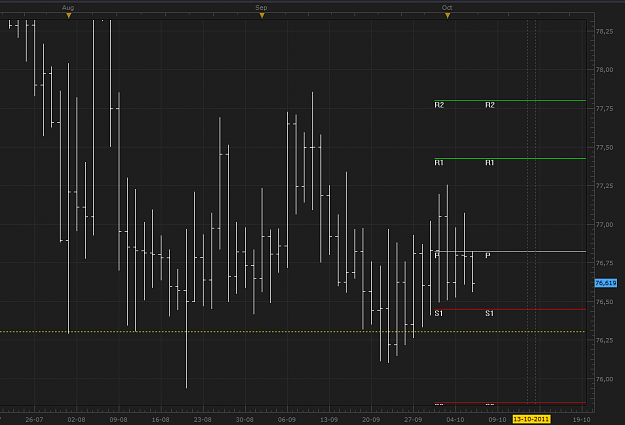This screenshot has height=425, width=625.
Task: Click the 30-08 date axis label
Action: (x=244, y=419)
